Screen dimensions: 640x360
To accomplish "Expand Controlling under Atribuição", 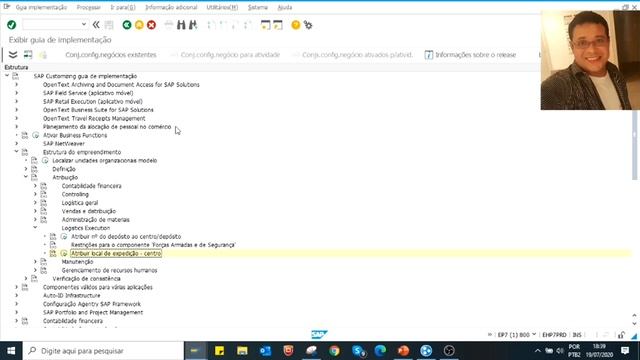I will pos(36,194).
